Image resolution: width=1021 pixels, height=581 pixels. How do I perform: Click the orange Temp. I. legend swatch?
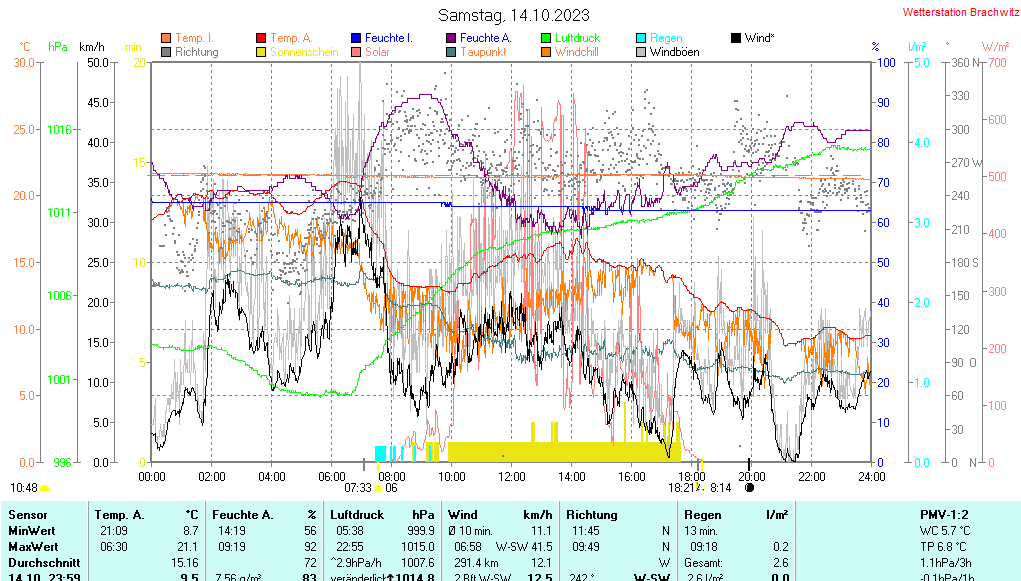coord(166,38)
